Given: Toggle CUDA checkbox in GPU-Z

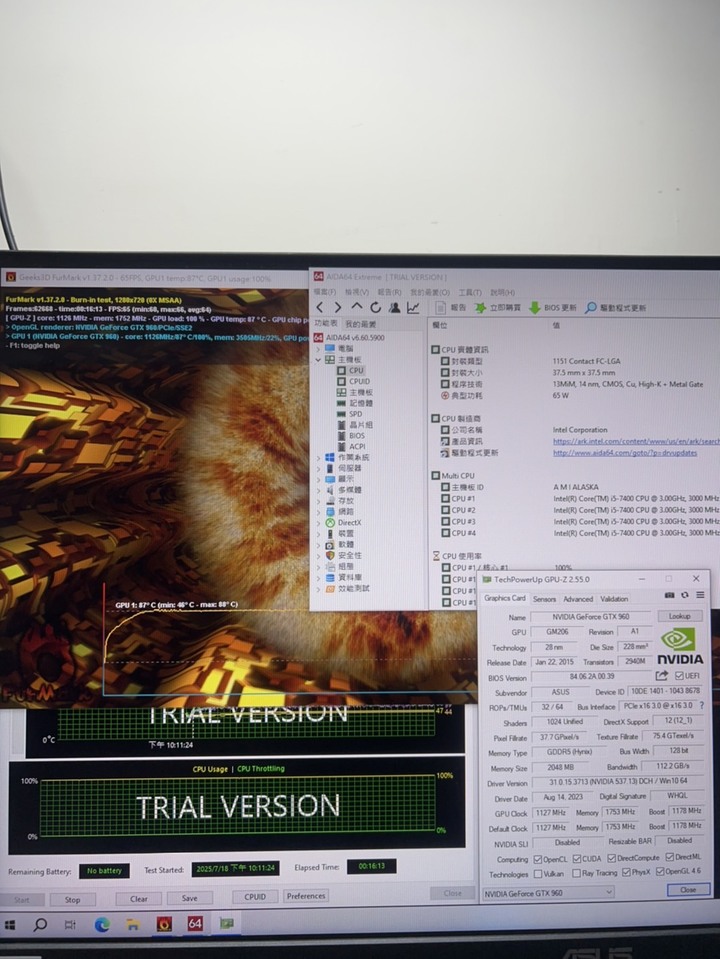Looking at the screenshot, I should coord(576,859).
